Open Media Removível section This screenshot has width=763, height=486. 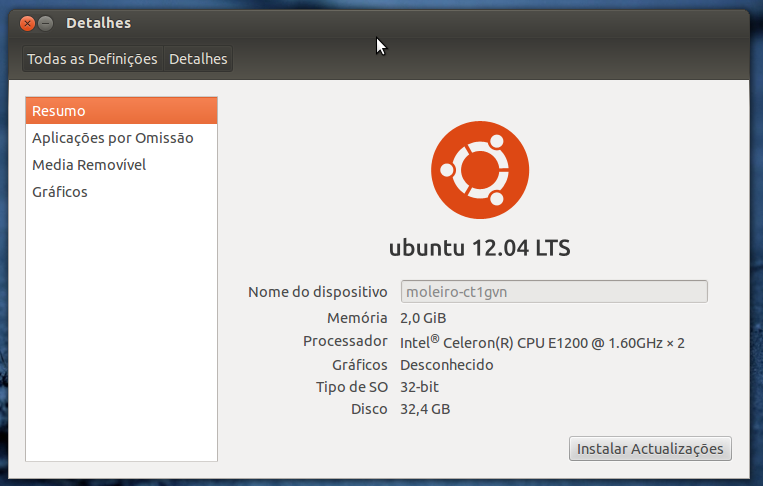click(121, 165)
